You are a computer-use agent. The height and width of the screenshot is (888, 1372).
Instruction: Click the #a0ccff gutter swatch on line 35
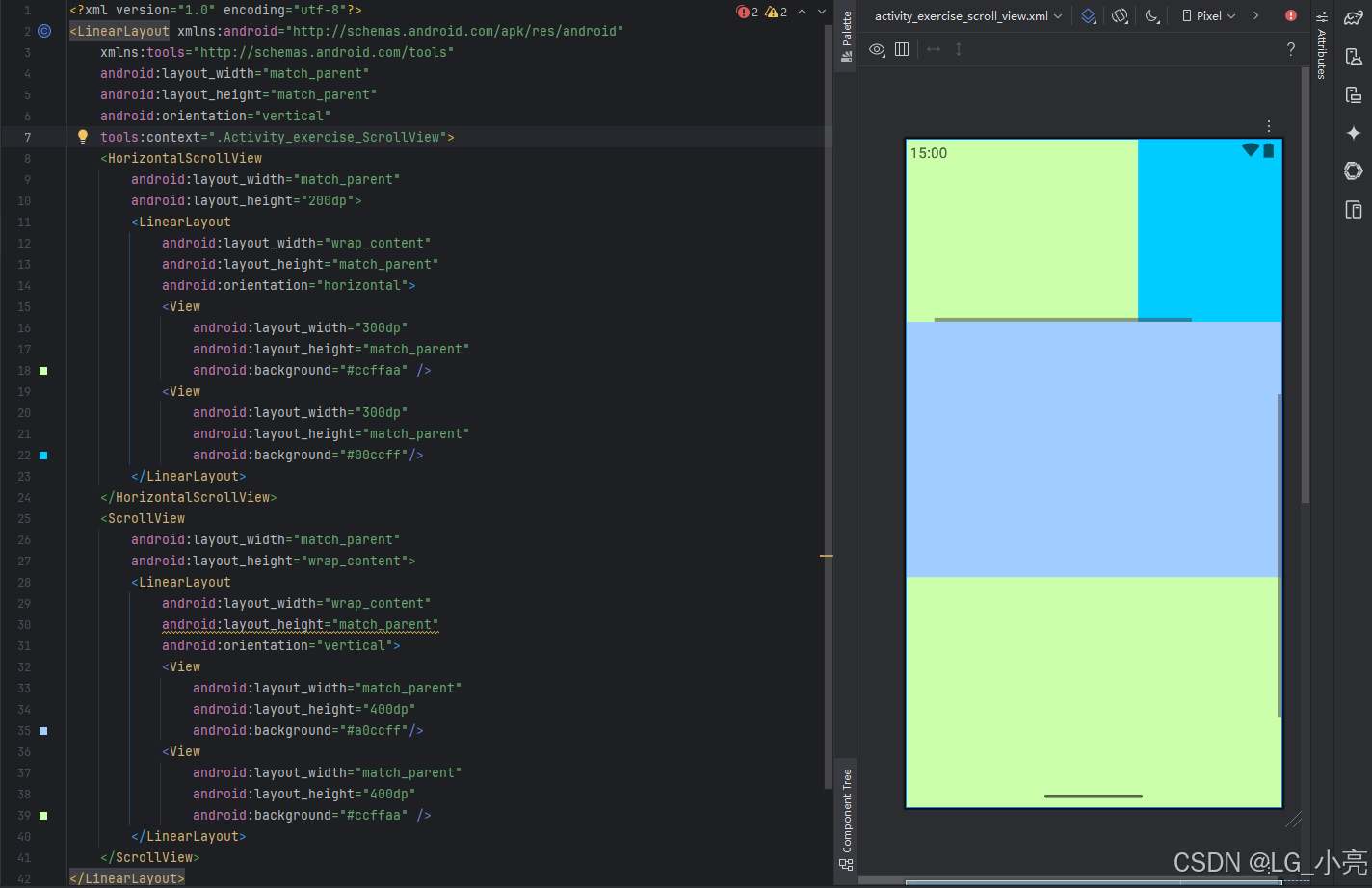tap(43, 731)
